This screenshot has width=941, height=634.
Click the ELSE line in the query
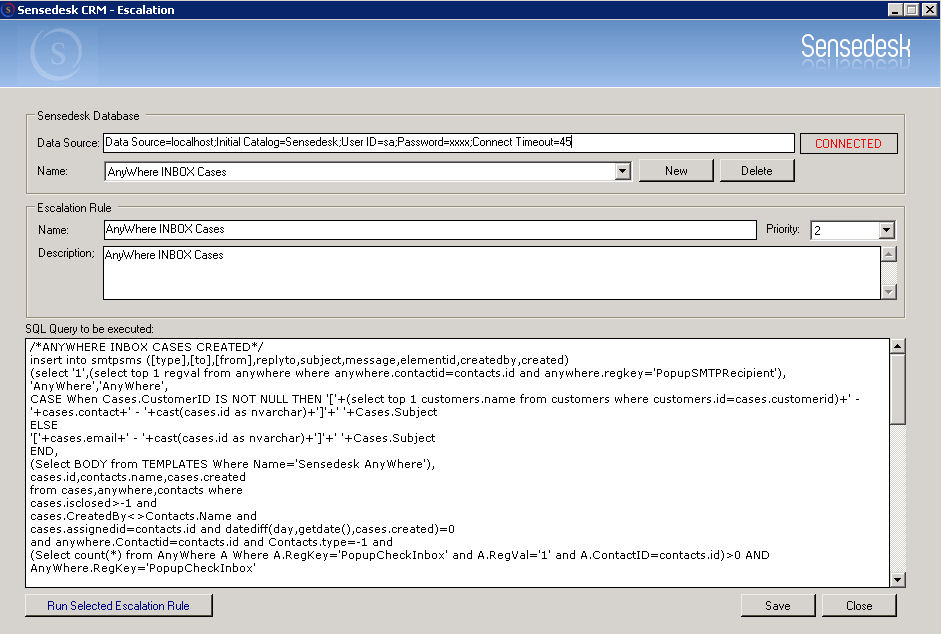[x=44, y=425]
